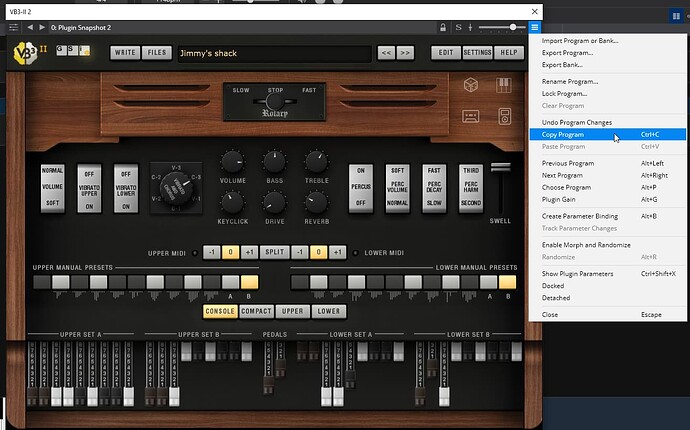Click the dice randomize cube icon
Image resolution: width=690 pixels, height=430 pixels.
[x=471, y=85]
